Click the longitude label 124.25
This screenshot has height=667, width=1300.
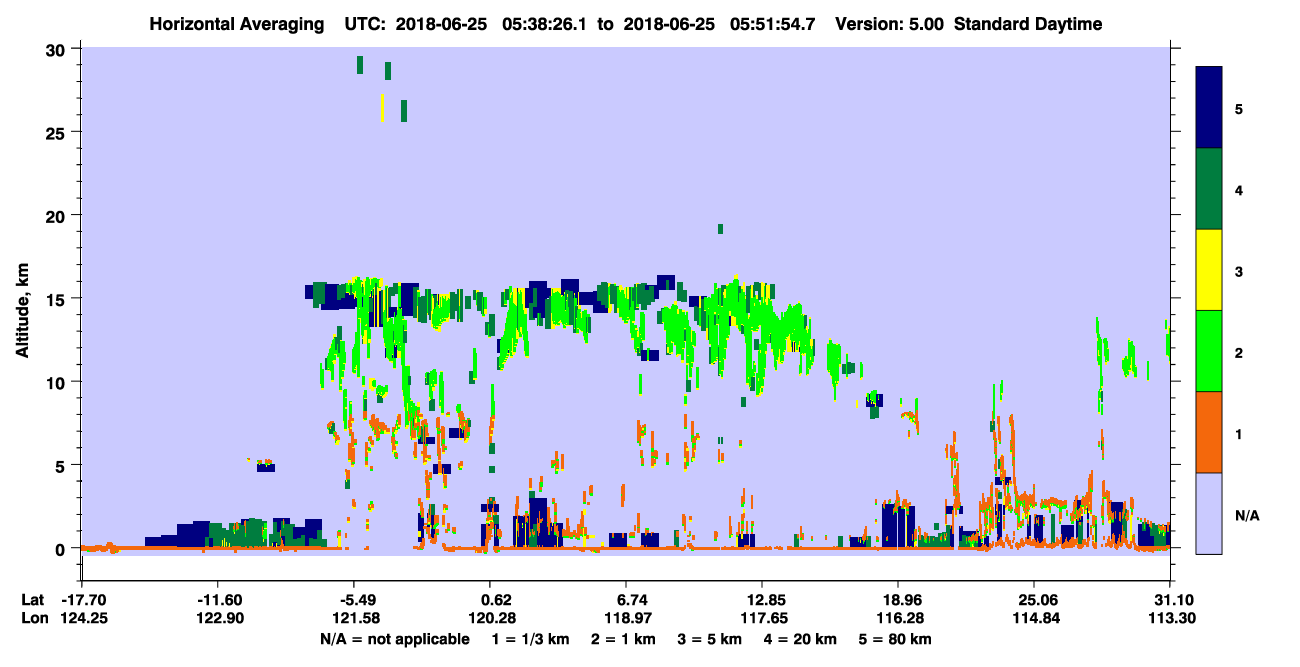click(82, 619)
